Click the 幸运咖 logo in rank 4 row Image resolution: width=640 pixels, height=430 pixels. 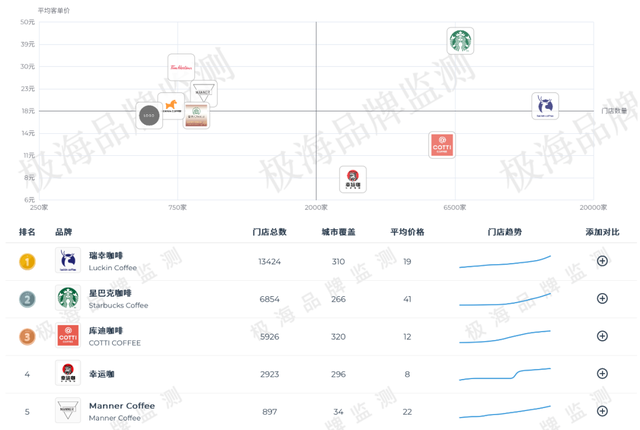click(x=68, y=372)
